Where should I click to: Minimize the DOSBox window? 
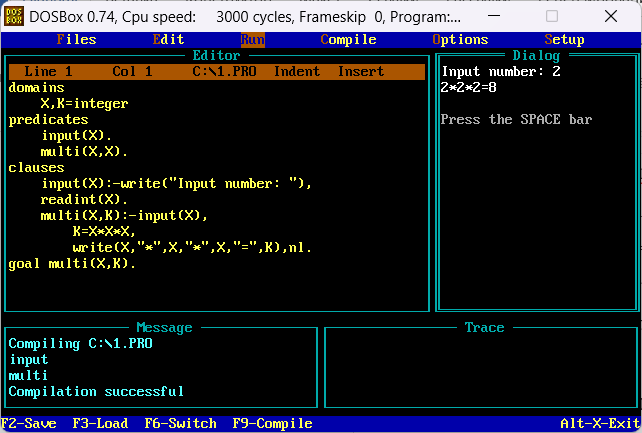coord(494,16)
